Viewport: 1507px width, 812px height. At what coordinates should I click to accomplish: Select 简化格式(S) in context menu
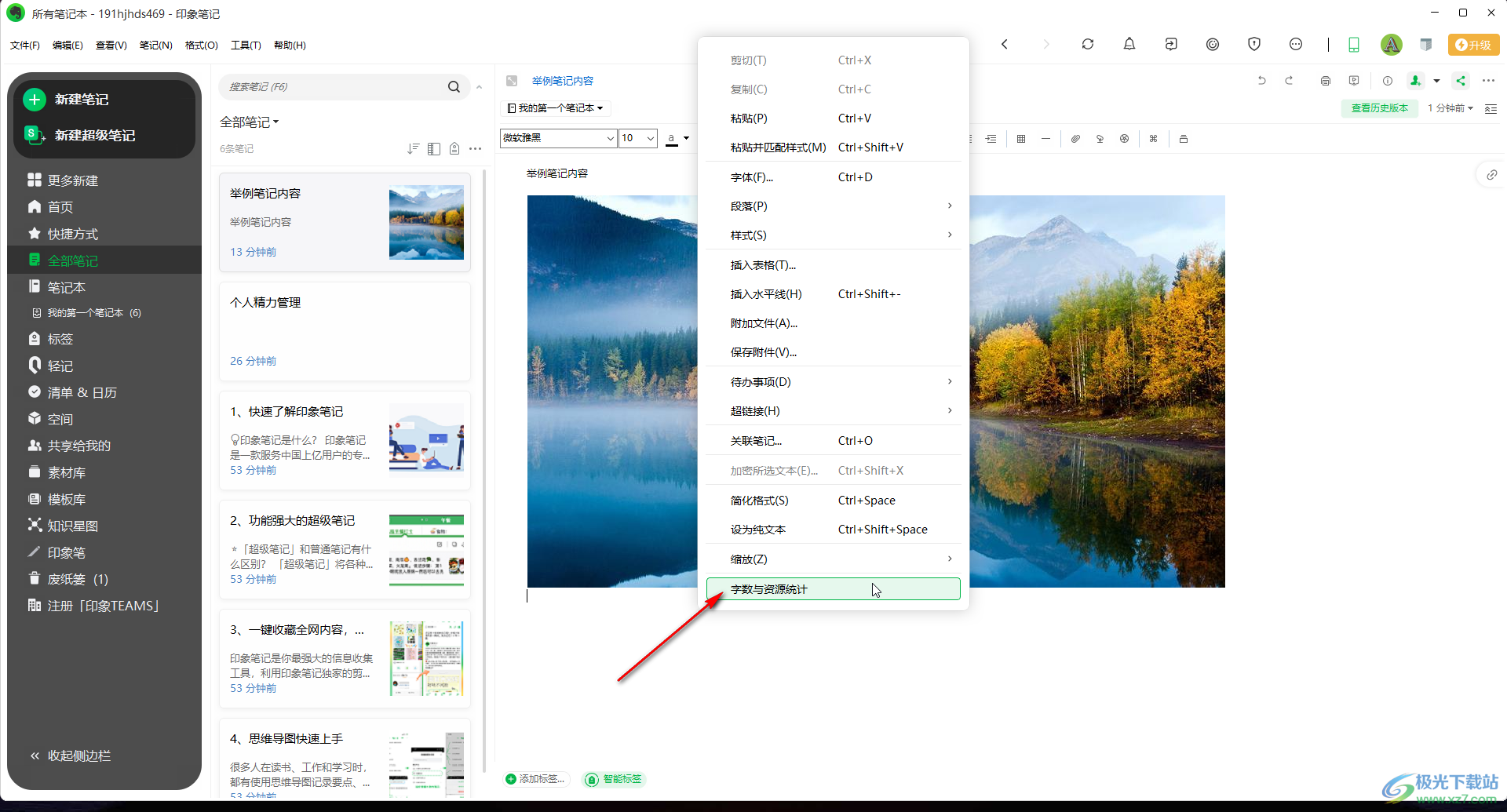click(833, 501)
